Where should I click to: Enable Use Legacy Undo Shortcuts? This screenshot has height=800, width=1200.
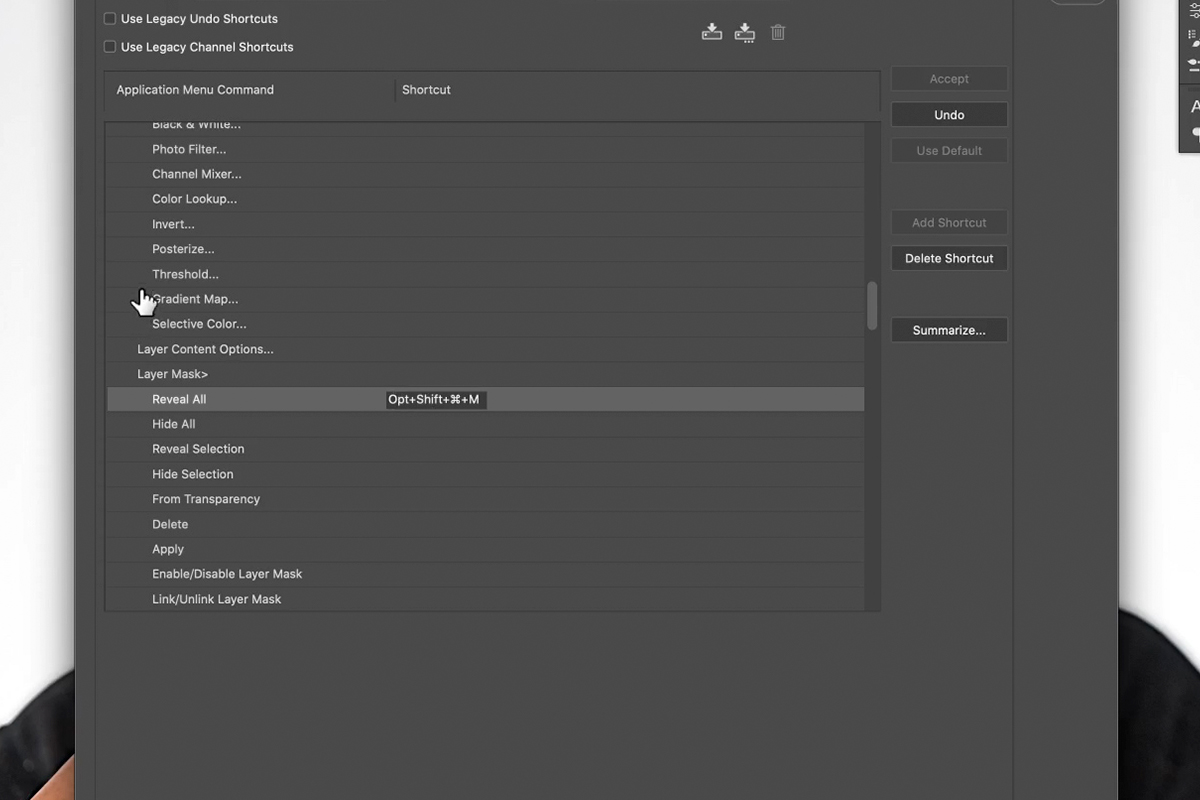pos(109,18)
